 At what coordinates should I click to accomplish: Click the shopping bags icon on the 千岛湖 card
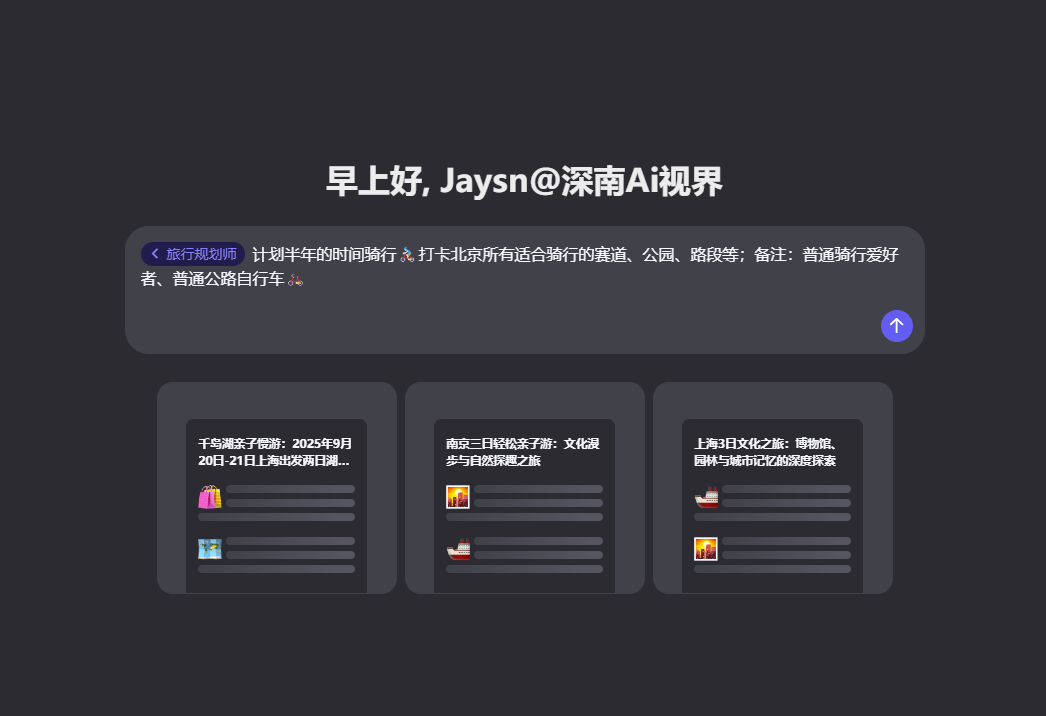pyautogui.click(x=210, y=497)
